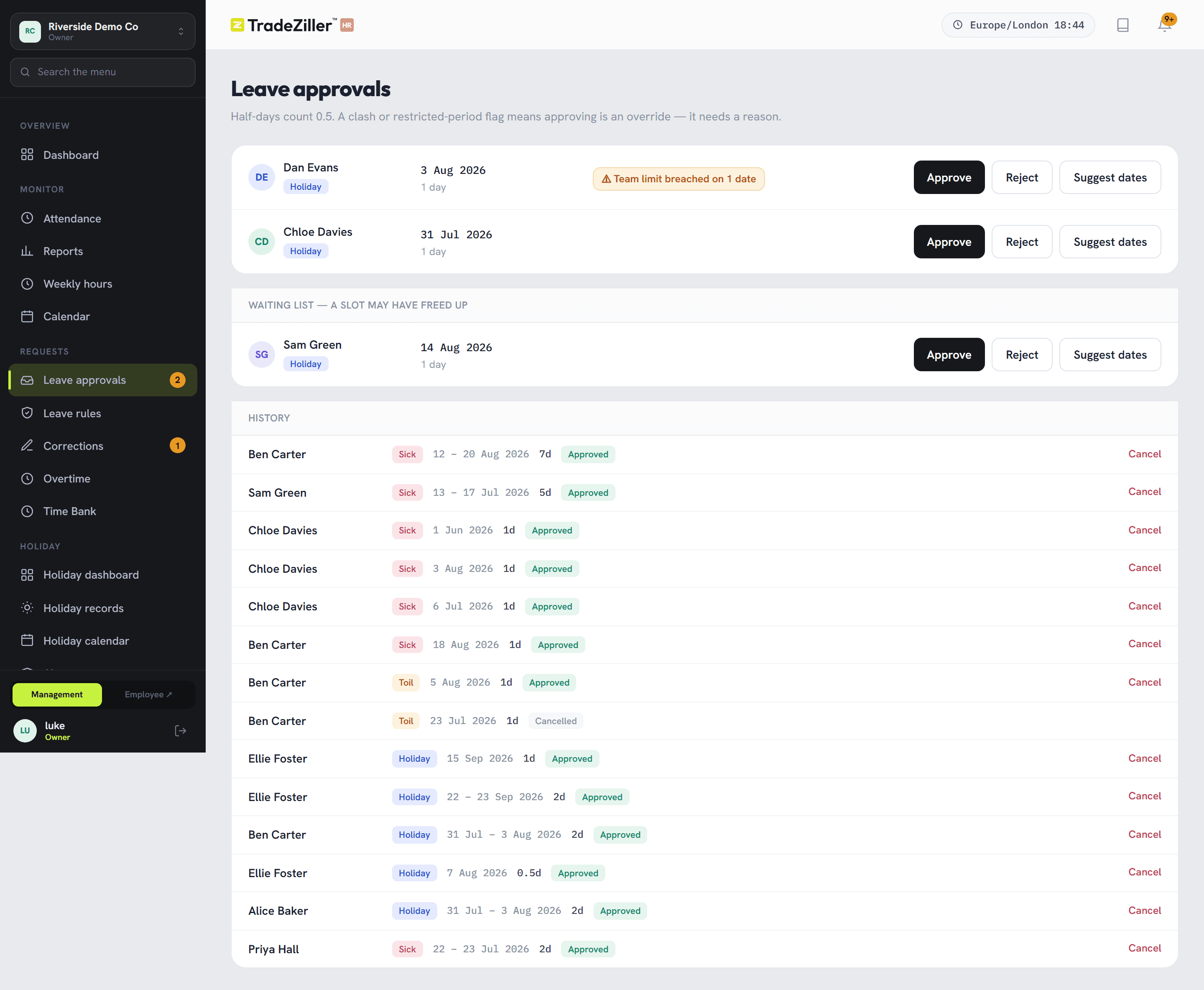
Task: Click the Holiday dashboard grid icon
Action: pos(27,575)
